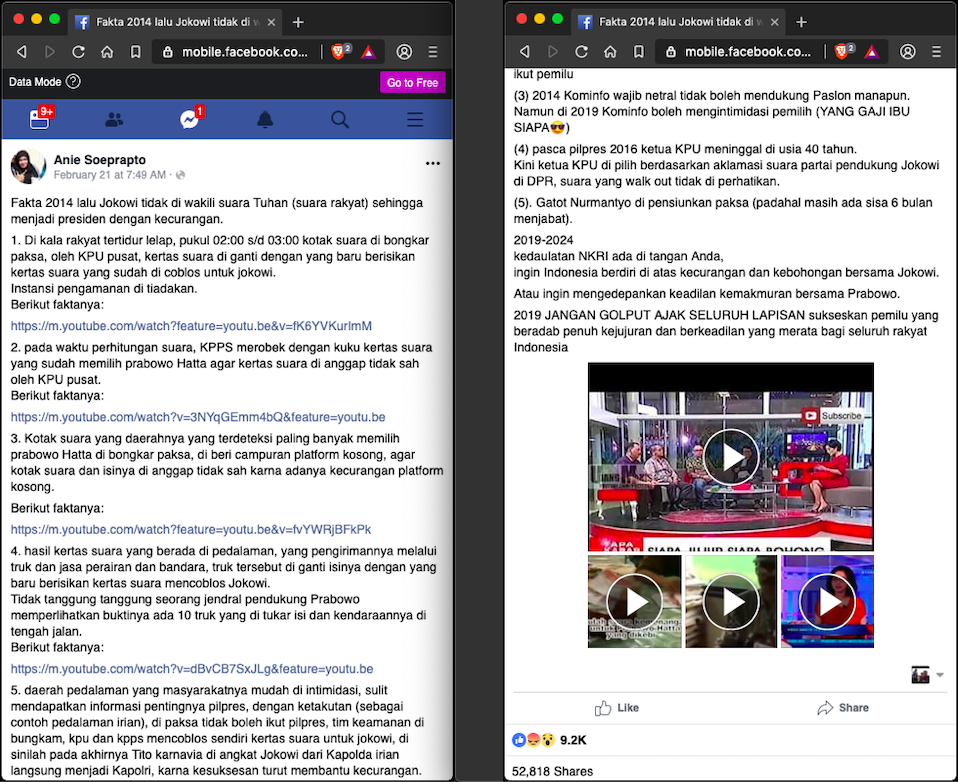Image resolution: width=958 pixels, height=782 pixels.
Task: Open Messenger icon with 1 notification
Action: pos(190,120)
